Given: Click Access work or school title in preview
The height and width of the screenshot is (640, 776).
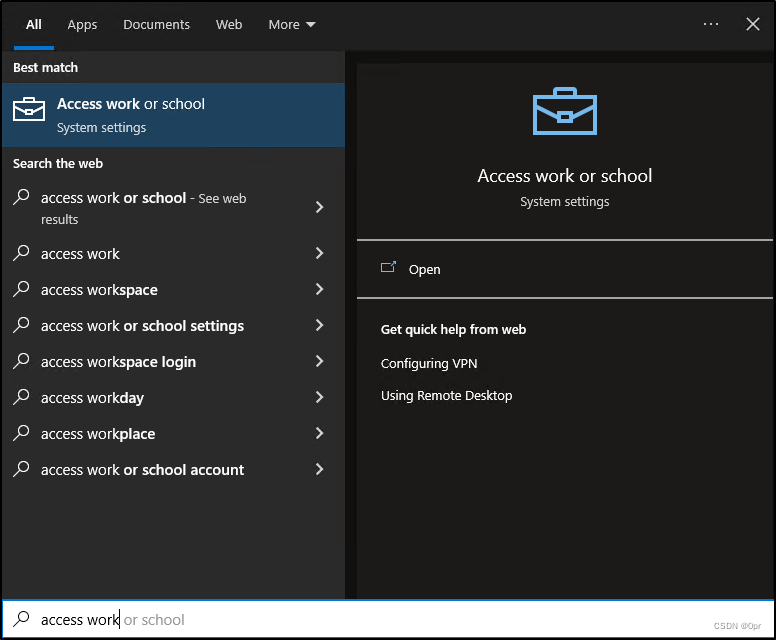Looking at the screenshot, I should point(565,176).
